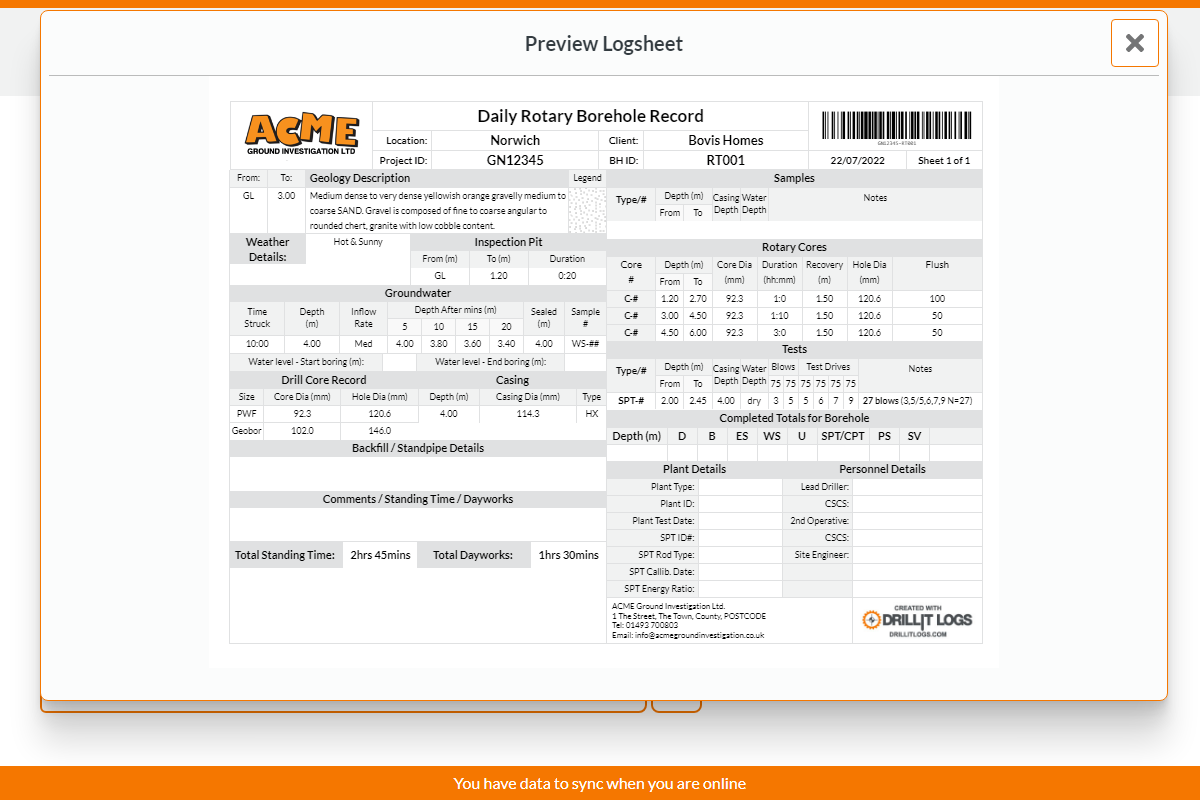Screen dimensions: 1200x800
Task: Click Comments / Standing Time / Dayworks header
Action: coord(418,499)
